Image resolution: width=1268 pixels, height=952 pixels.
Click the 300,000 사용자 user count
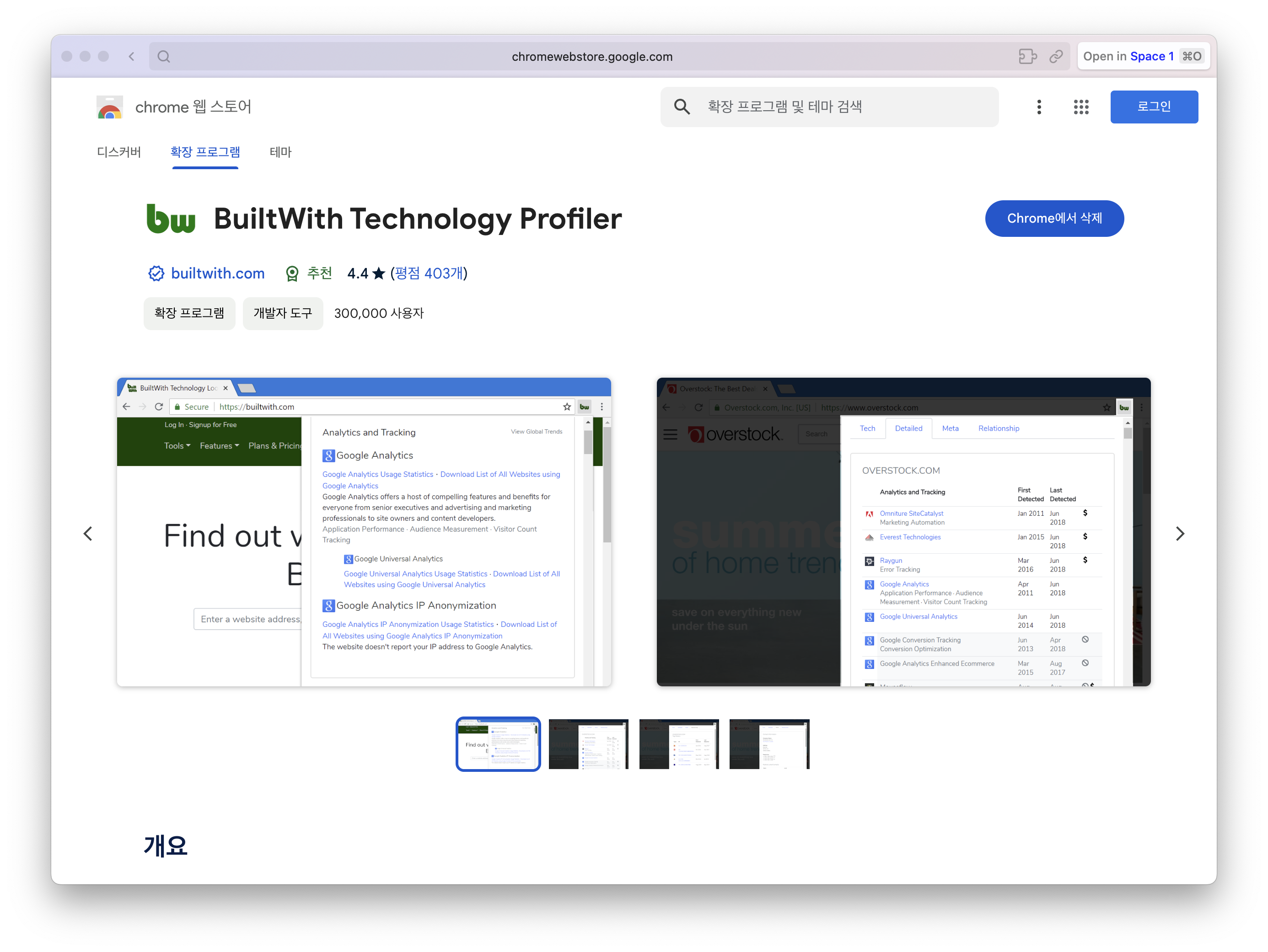coord(379,314)
